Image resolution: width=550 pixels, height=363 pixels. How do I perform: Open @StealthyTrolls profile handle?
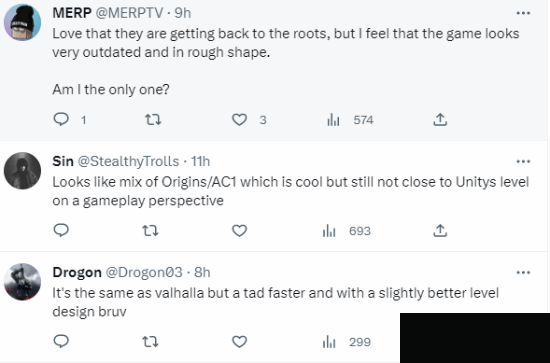pos(128,161)
